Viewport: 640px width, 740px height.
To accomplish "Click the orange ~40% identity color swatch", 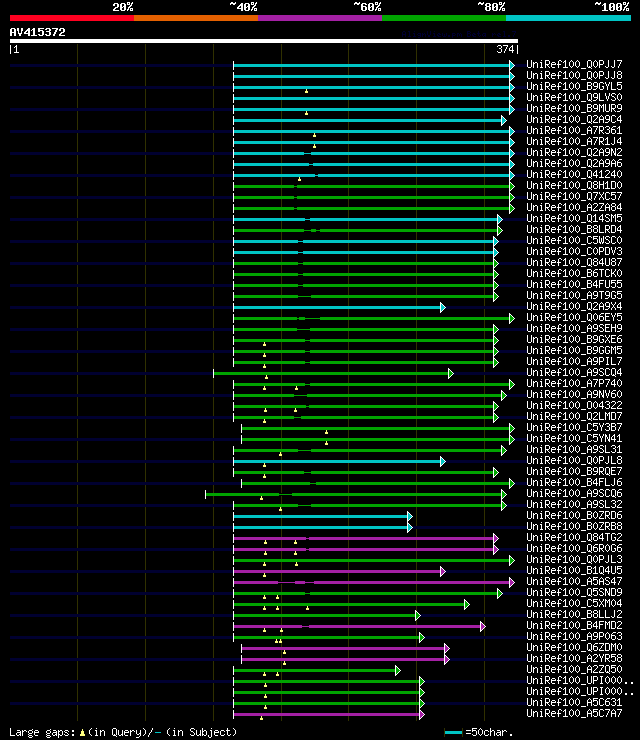I will click(x=196, y=18).
